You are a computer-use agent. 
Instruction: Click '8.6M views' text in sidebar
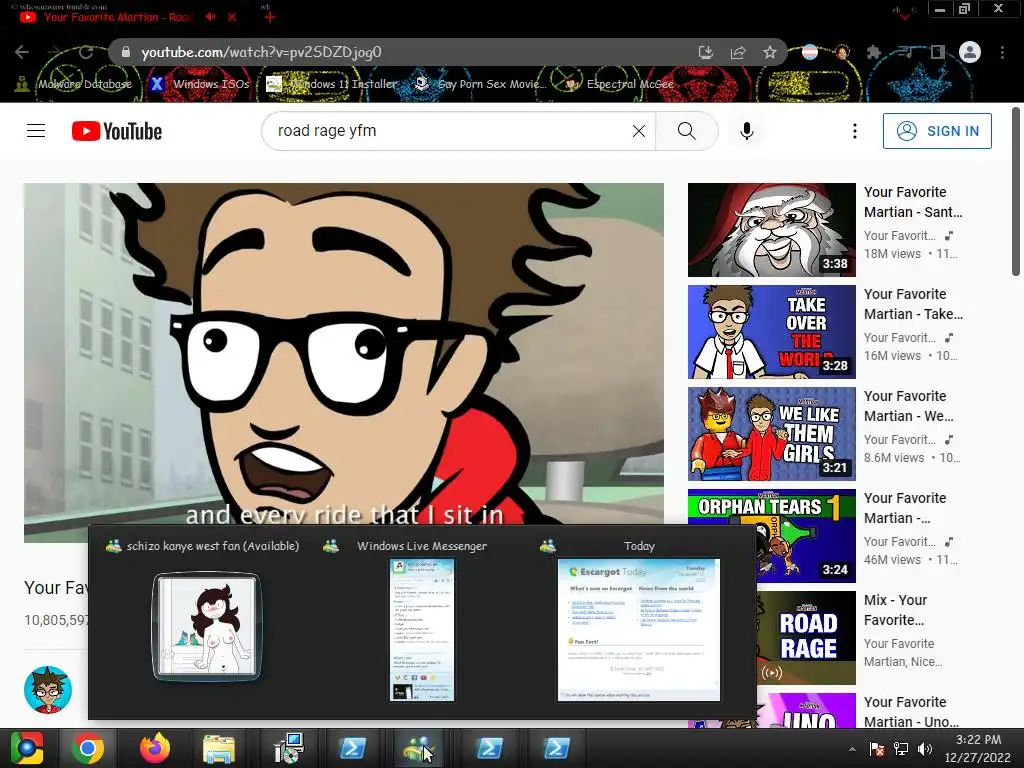pyautogui.click(x=894, y=457)
